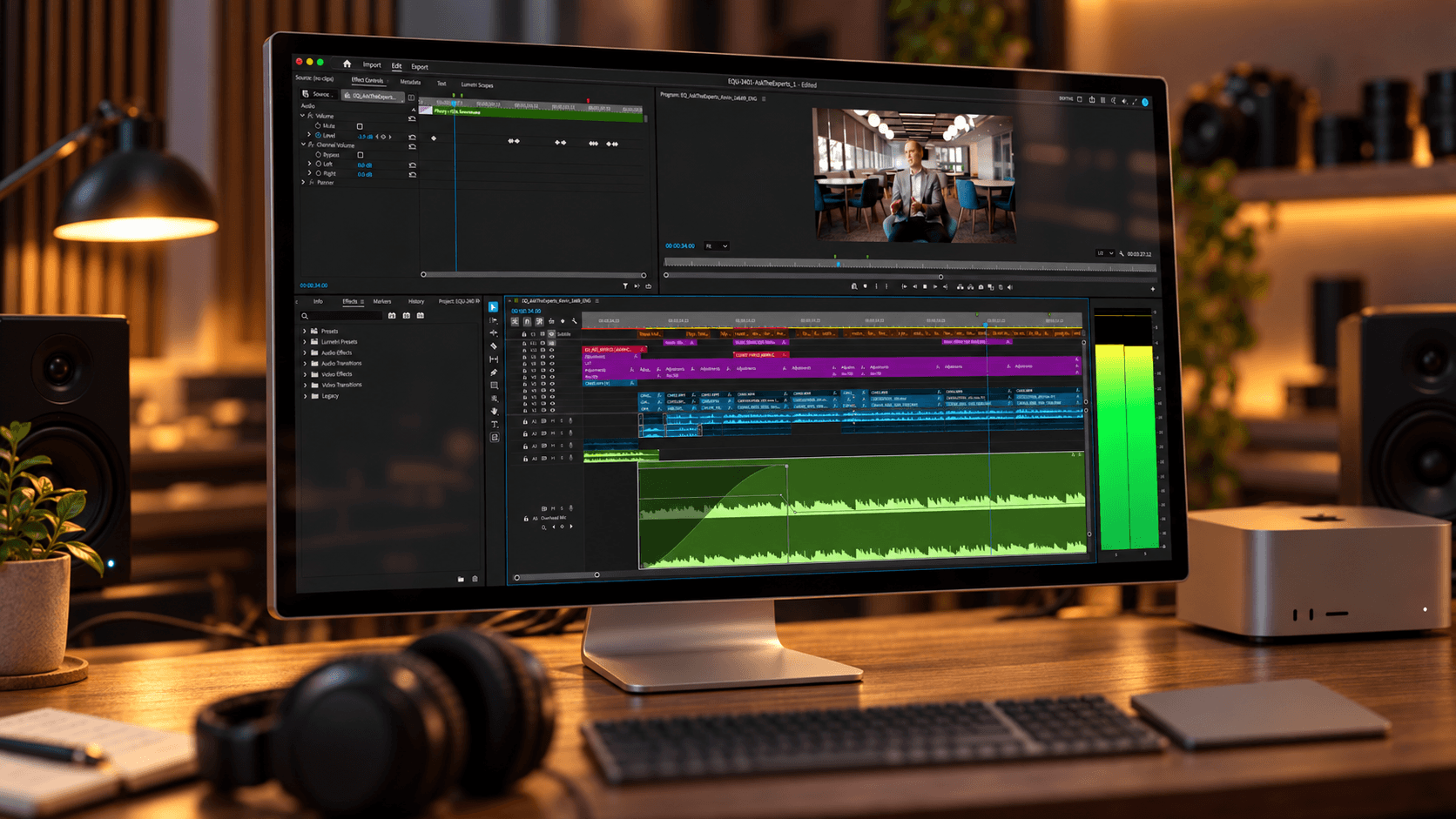Open the History panel tab

416,301
